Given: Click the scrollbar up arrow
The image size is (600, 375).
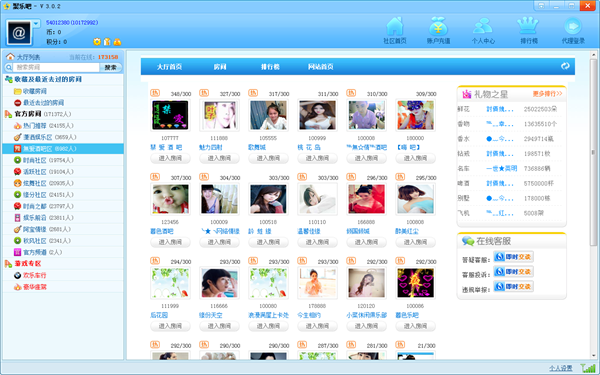Looking at the screenshot, I should (593, 55).
